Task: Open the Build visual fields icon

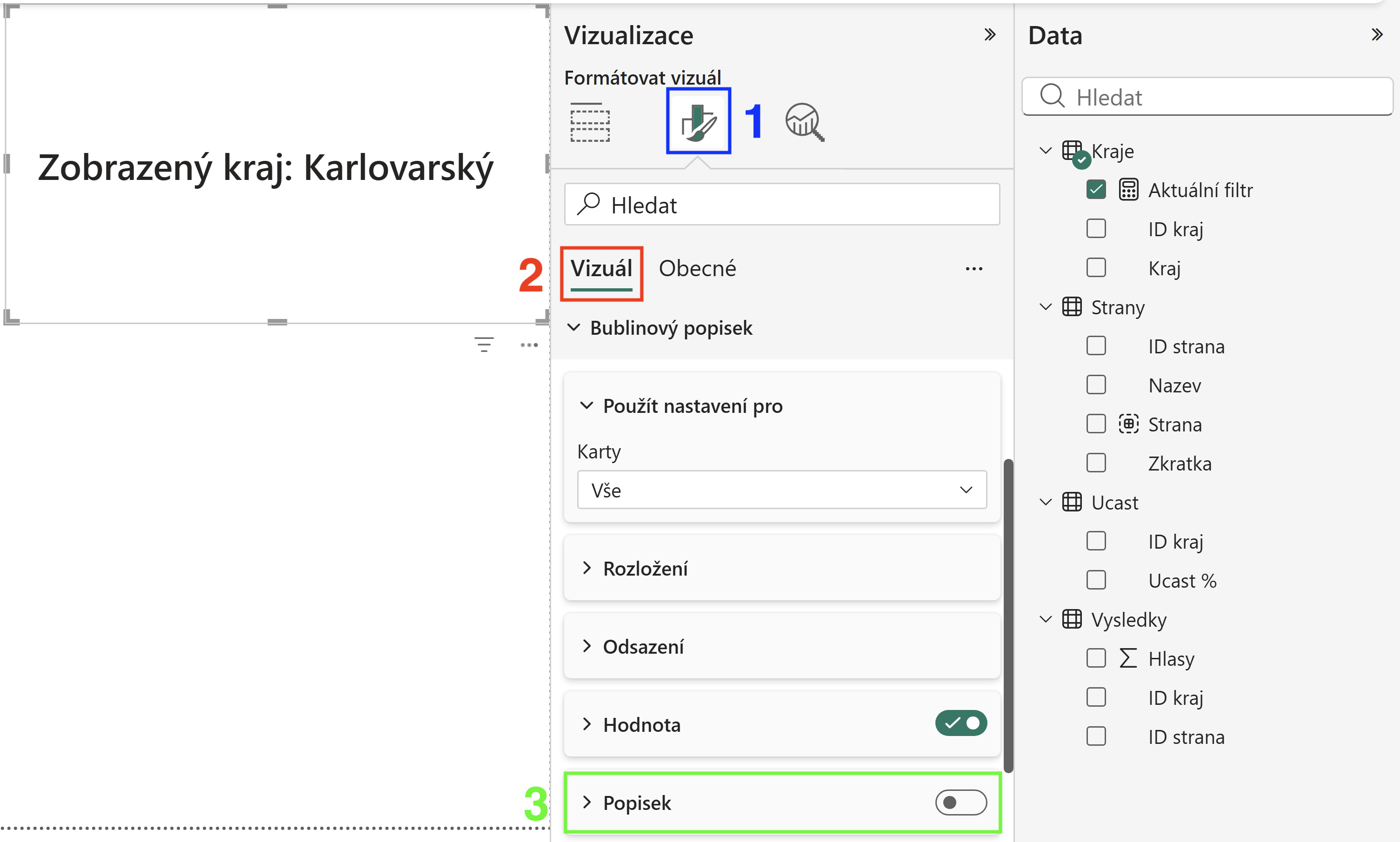Action: pyautogui.click(x=590, y=122)
